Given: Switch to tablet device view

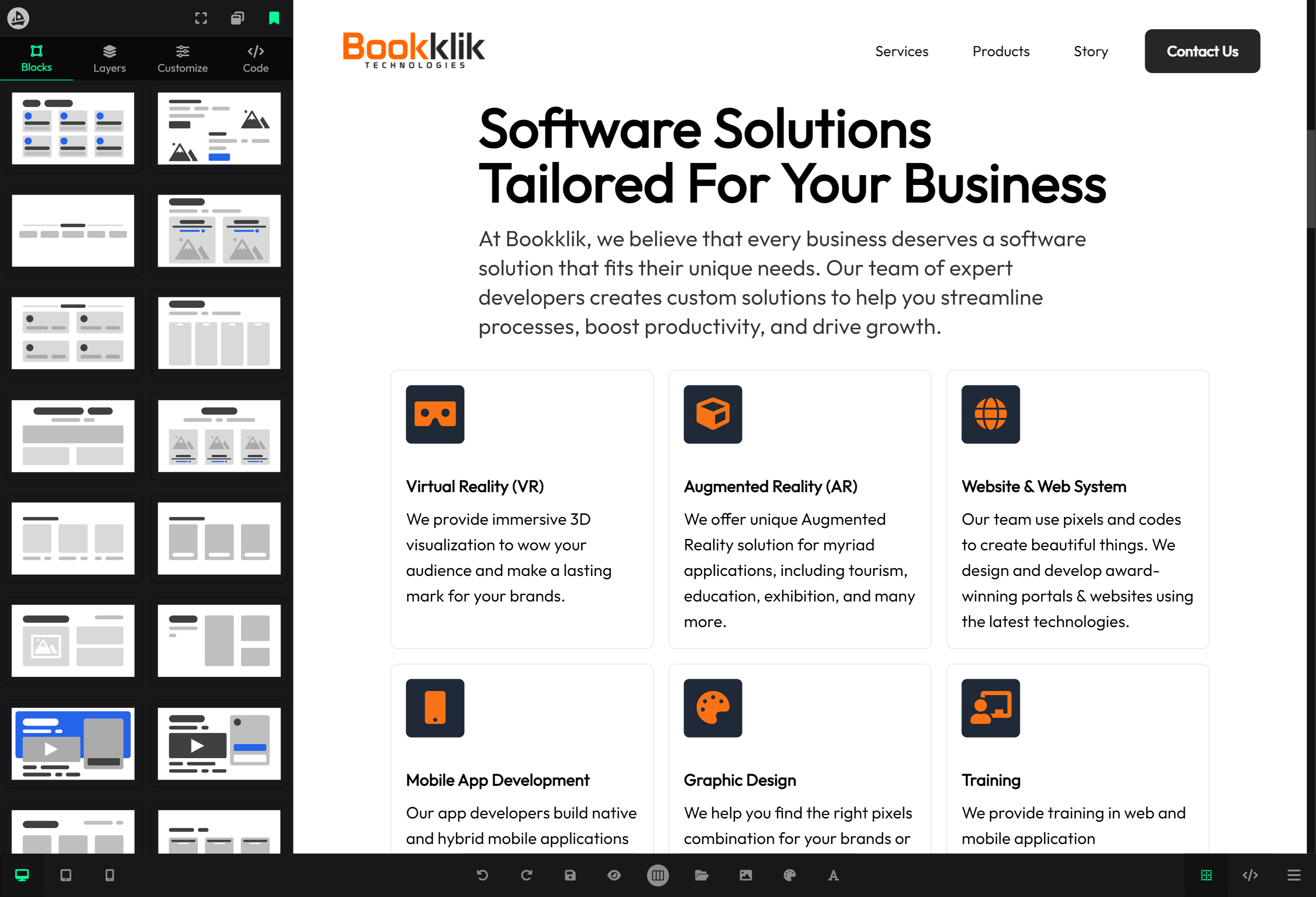Looking at the screenshot, I should [x=66, y=875].
